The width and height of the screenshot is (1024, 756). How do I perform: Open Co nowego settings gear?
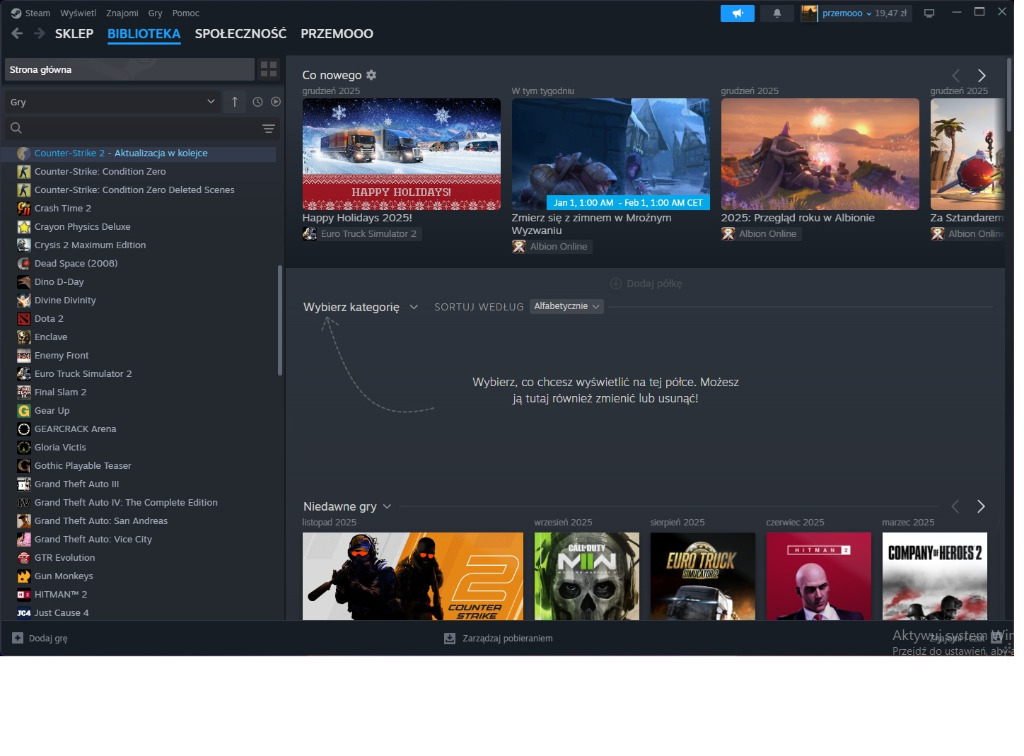coord(371,75)
